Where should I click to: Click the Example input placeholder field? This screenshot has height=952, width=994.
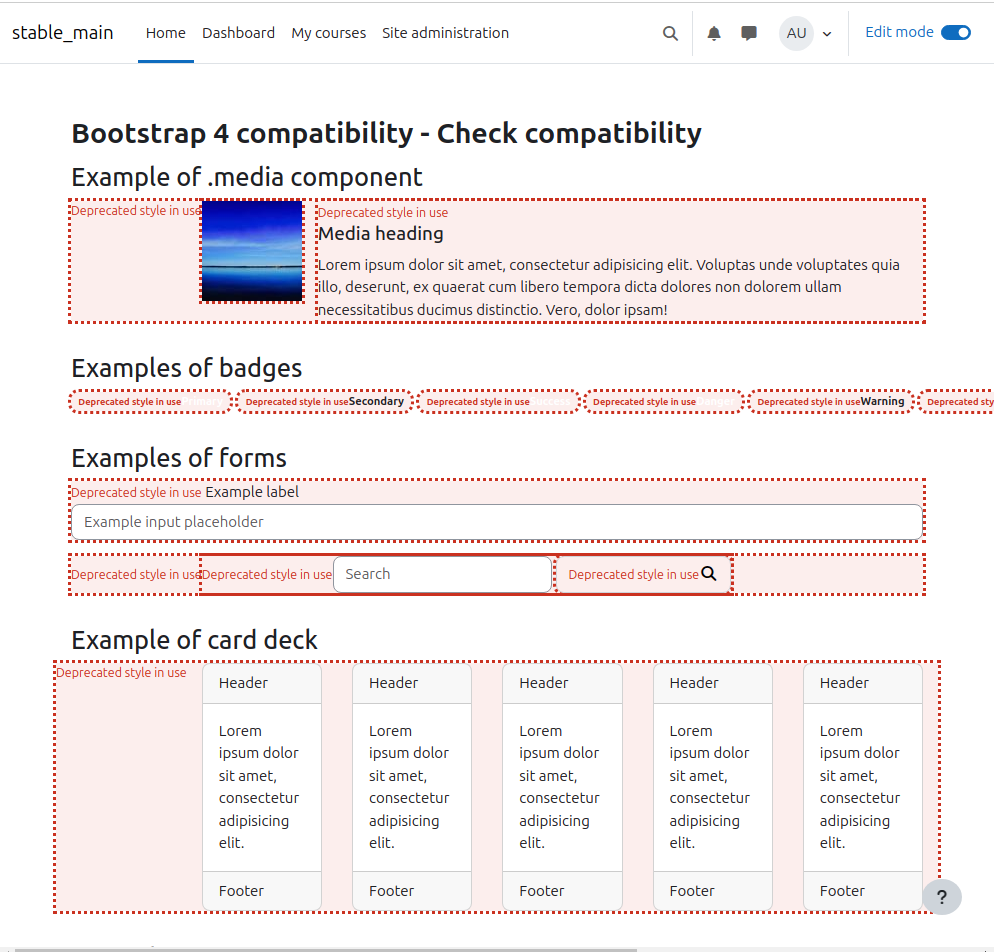[x=497, y=522]
